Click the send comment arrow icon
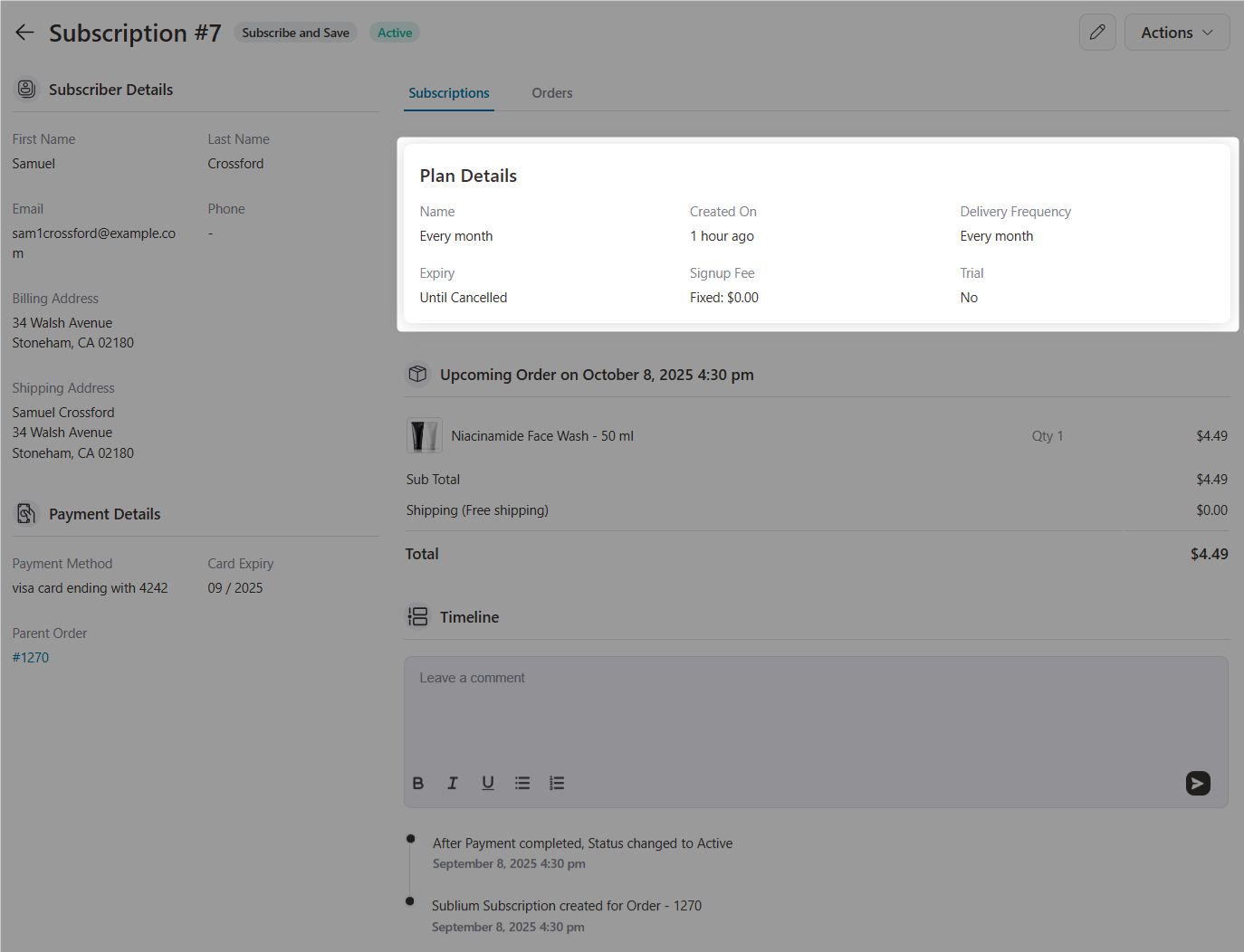The image size is (1244, 952). tap(1198, 783)
